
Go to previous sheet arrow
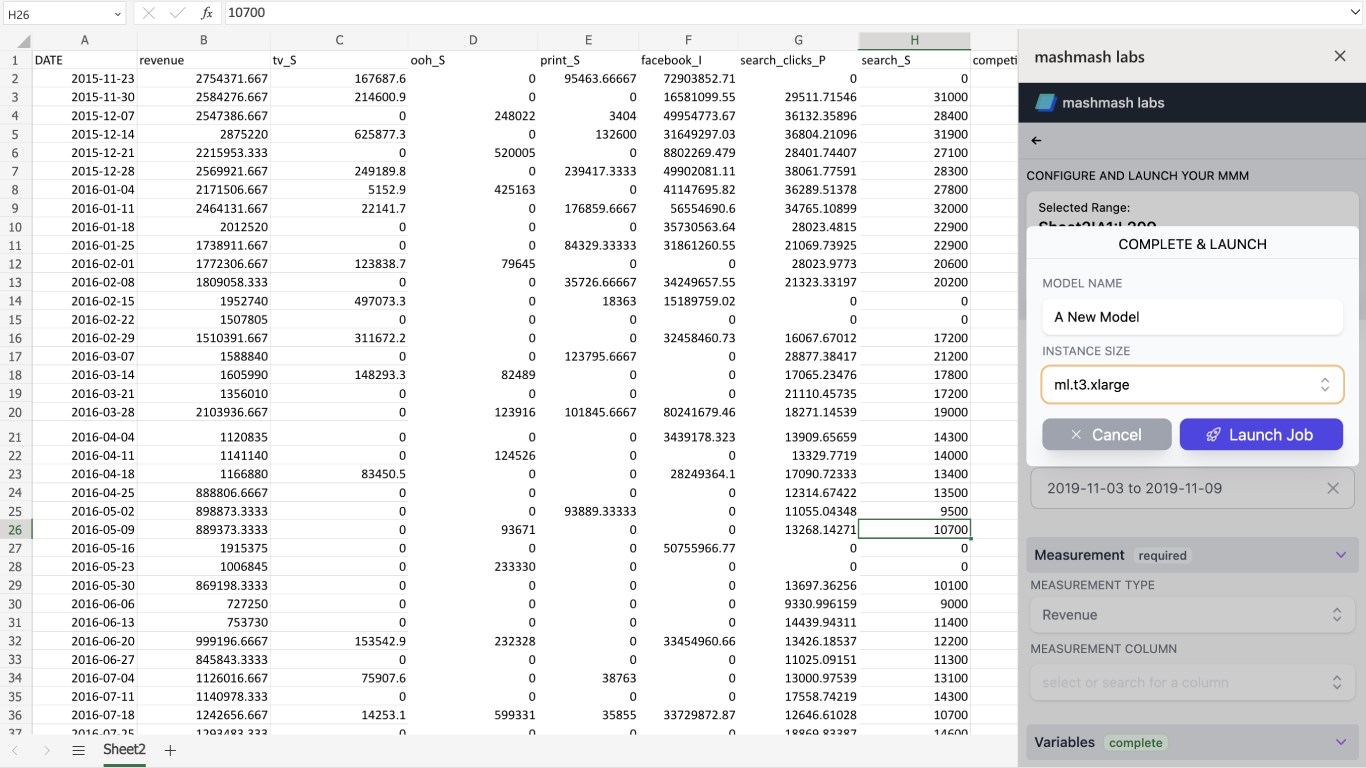pos(15,750)
